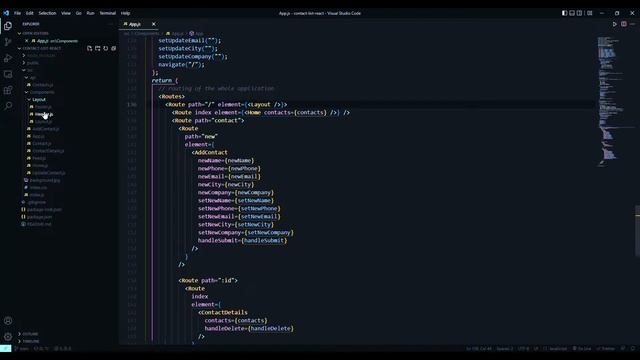This screenshot has height=360, width=640.
Task: Open the Source Control view
Action: coord(8,42)
